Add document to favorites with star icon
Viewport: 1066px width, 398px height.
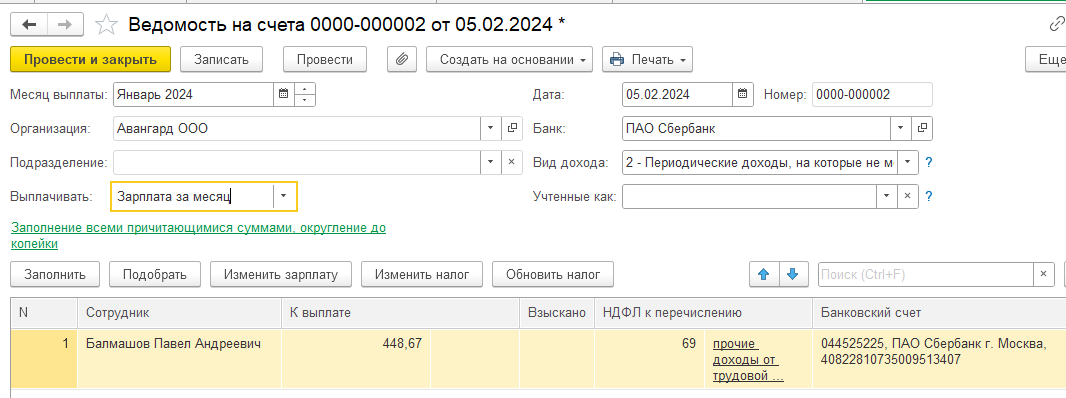coord(106,25)
